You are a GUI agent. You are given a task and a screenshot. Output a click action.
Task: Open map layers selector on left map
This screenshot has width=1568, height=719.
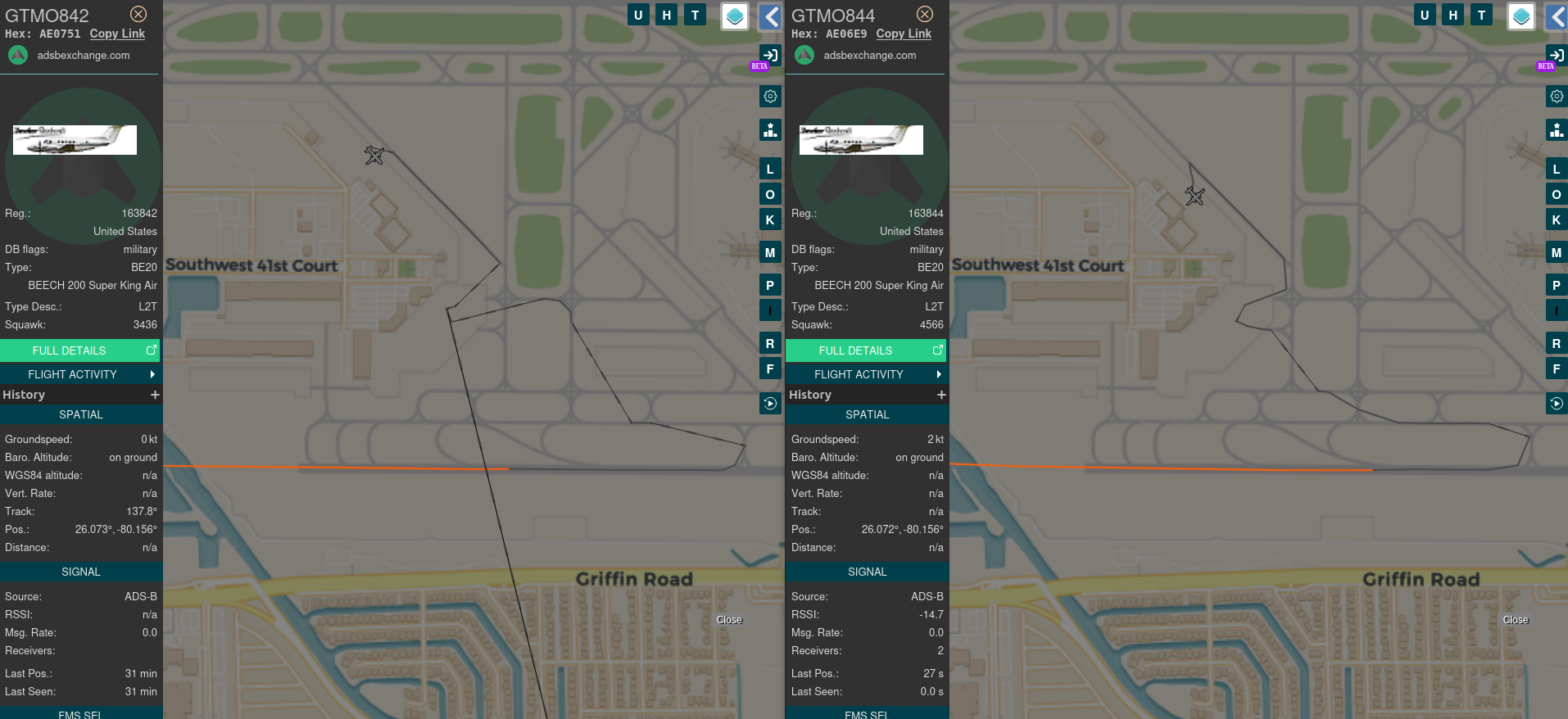tap(735, 16)
